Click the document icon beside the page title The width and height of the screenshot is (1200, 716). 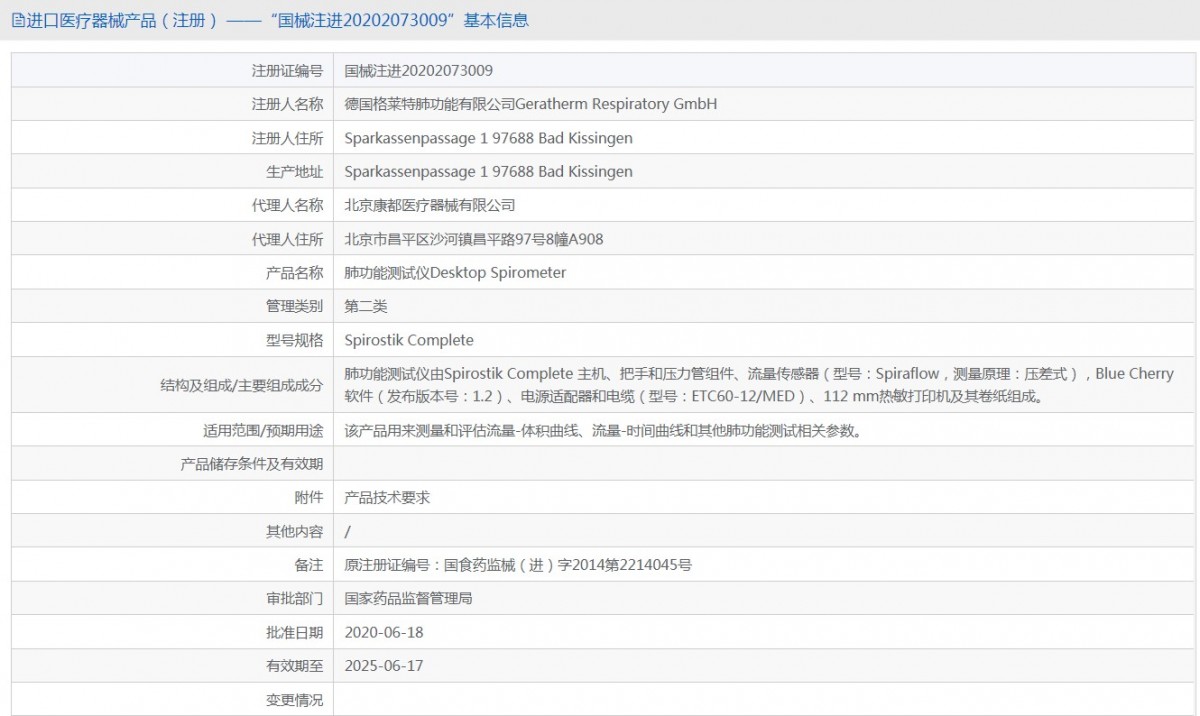tap(17, 20)
